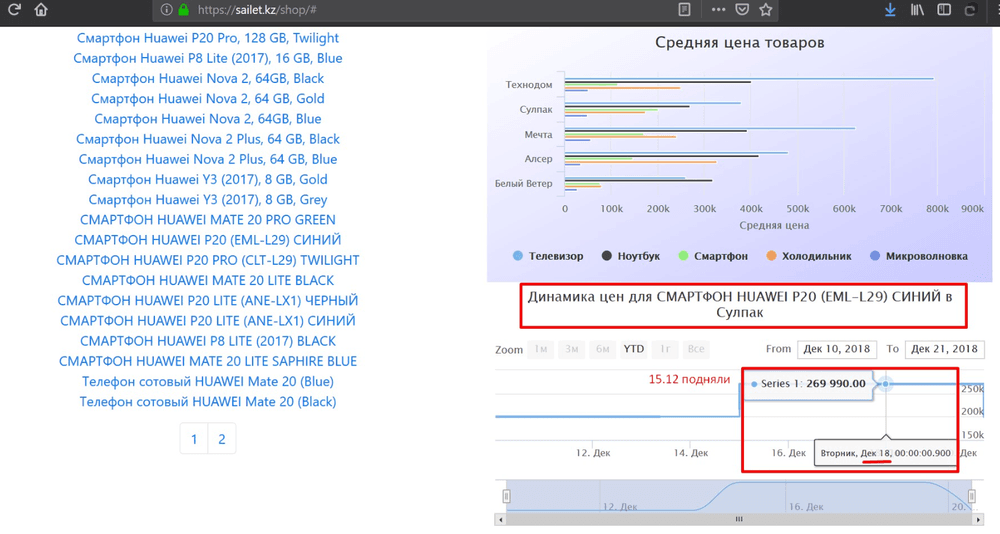Click the Средняя цена товаров chart title
The height and width of the screenshot is (534, 1000).
[740, 43]
